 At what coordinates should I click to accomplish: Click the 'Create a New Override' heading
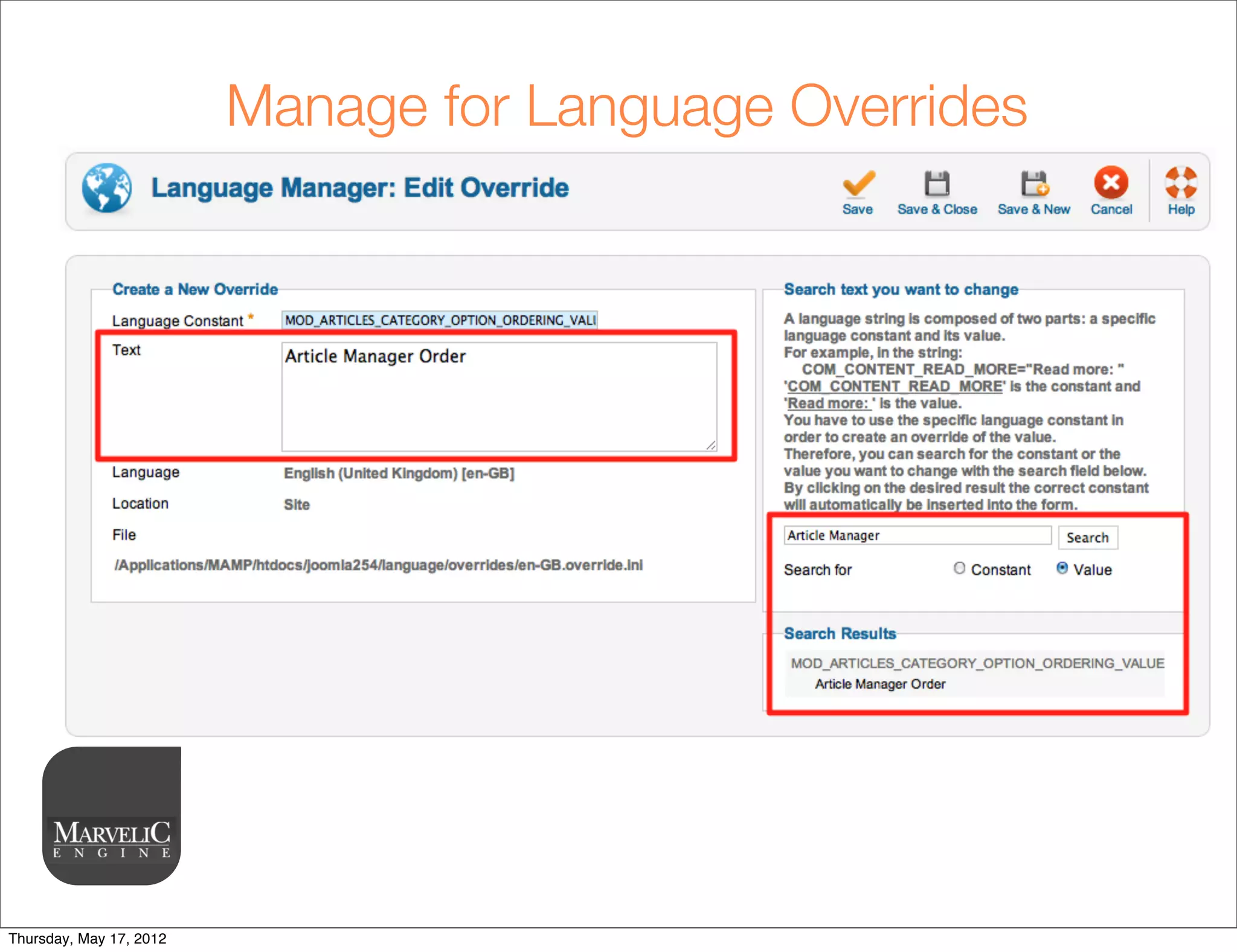195,289
